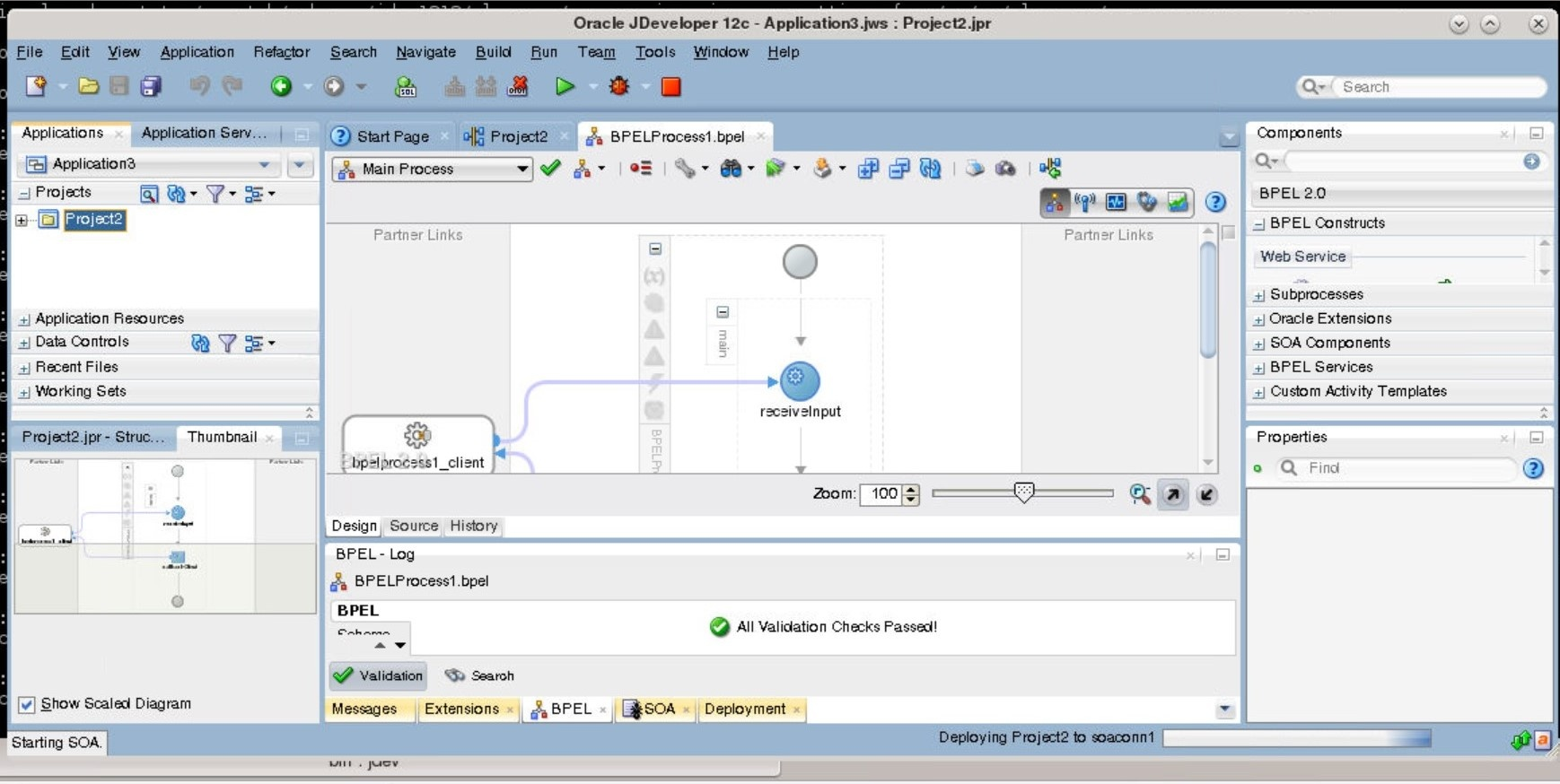The width and height of the screenshot is (1560, 784).
Task: Toggle the antenna sensors view button
Action: pos(1085,203)
